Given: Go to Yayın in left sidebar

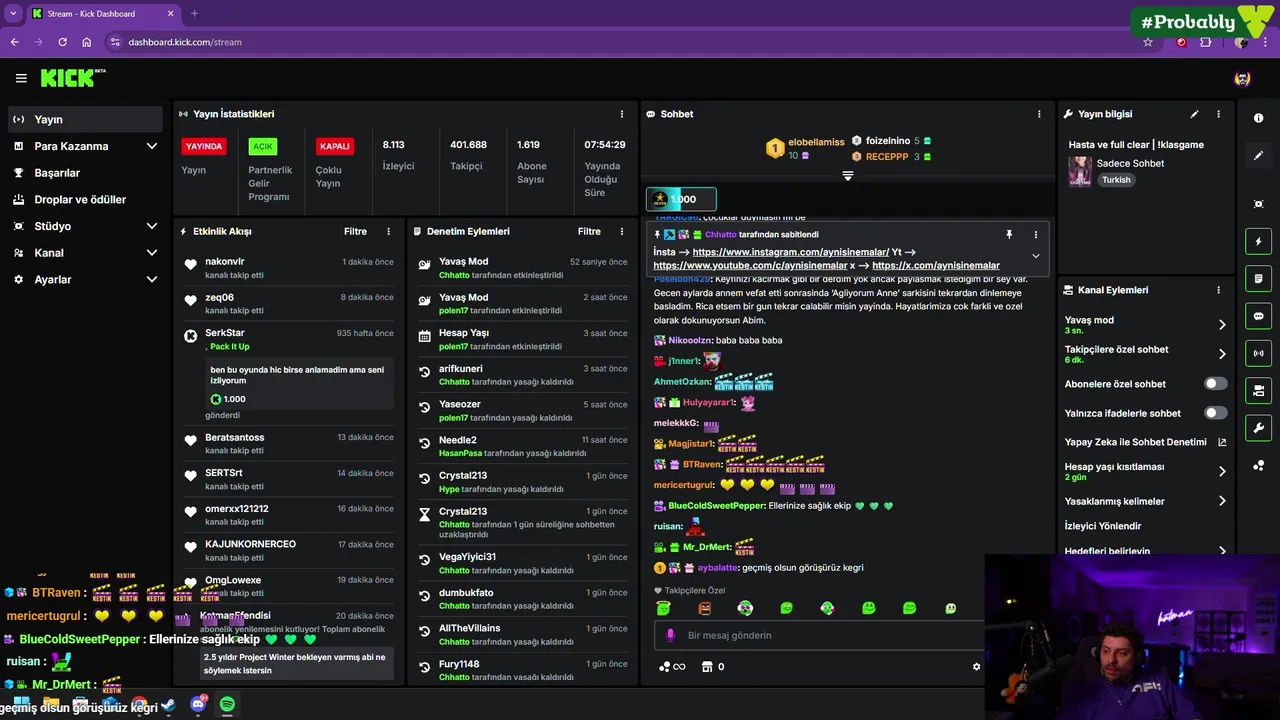Looking at the screenshot, I should coord(85,119).
